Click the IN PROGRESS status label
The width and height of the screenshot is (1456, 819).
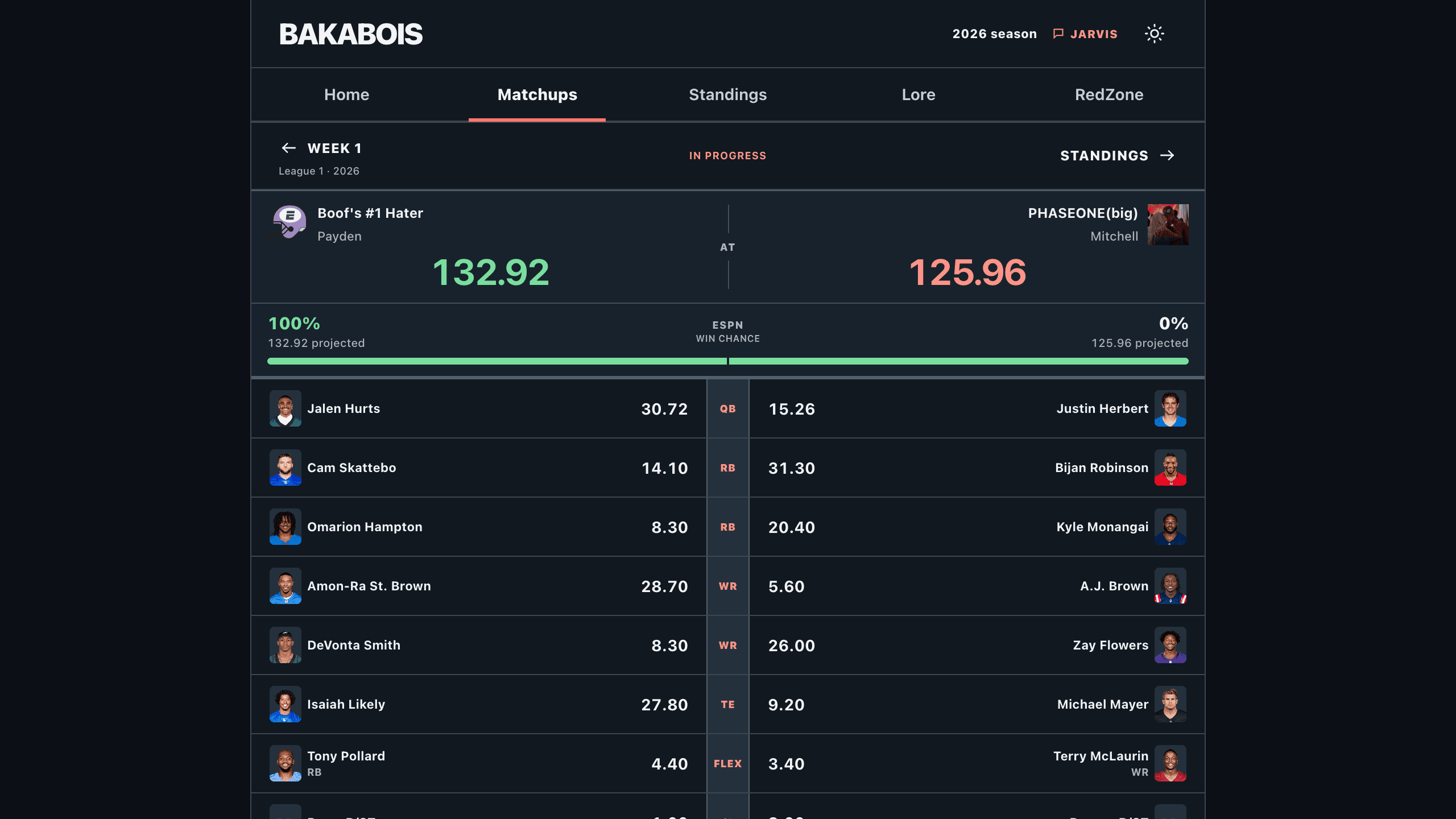click(x=727, y=156)
